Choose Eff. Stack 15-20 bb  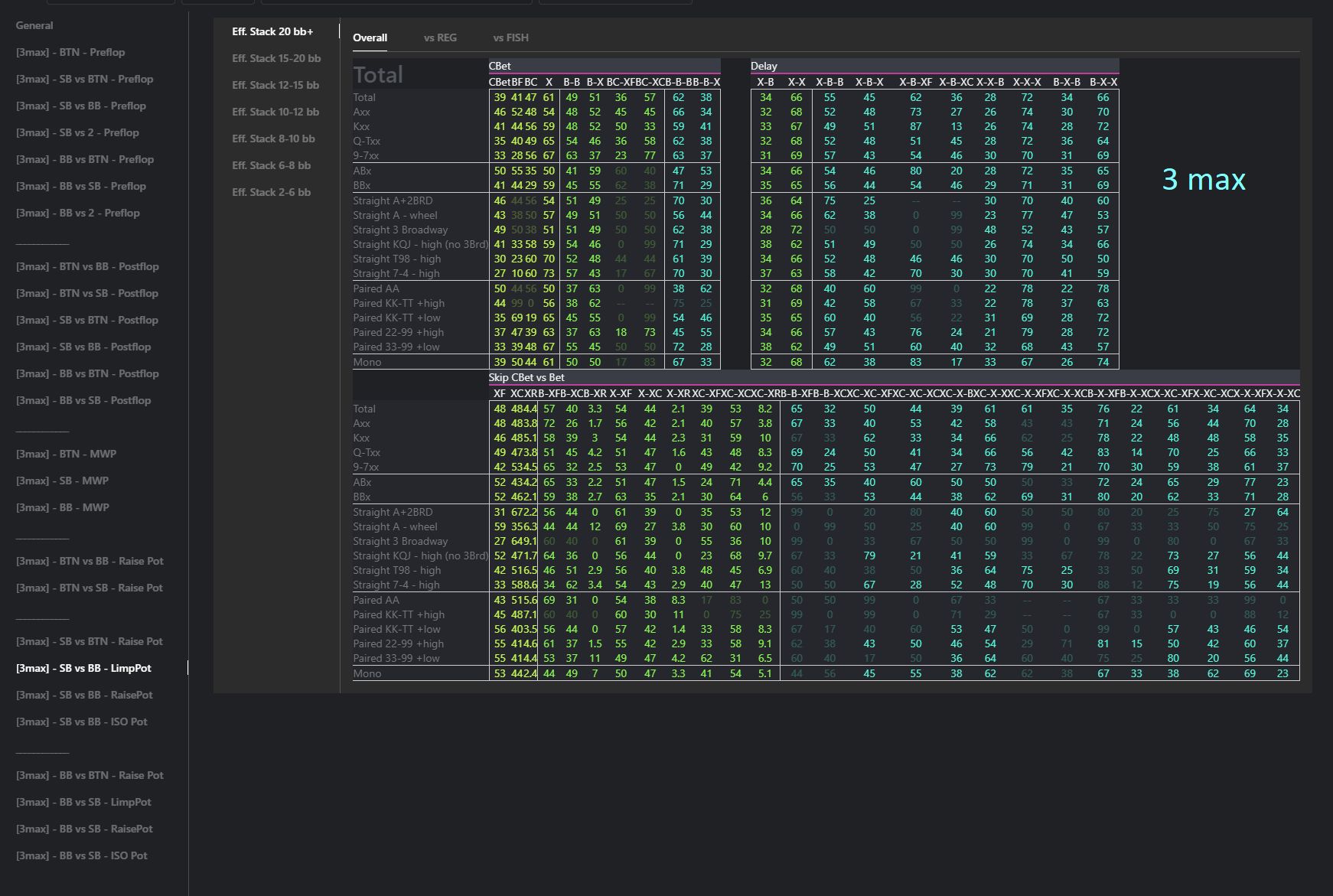pos(276,58)
